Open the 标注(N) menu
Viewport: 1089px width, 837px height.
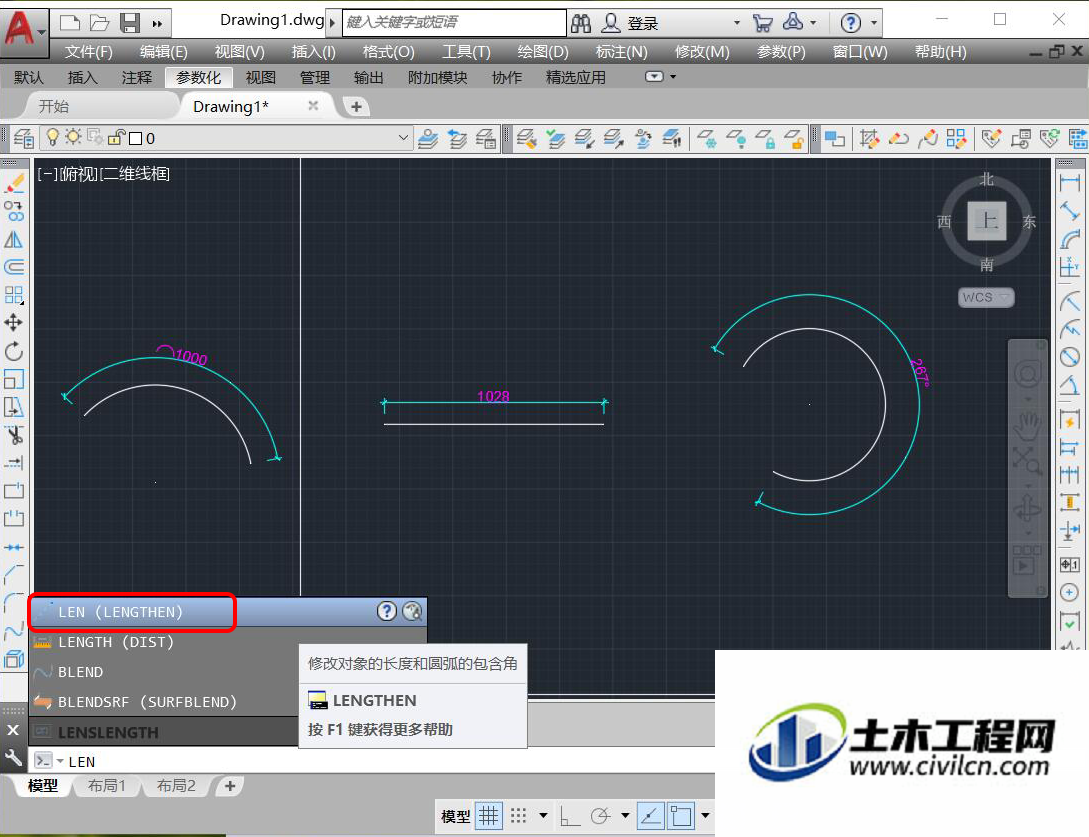[622, 52]
